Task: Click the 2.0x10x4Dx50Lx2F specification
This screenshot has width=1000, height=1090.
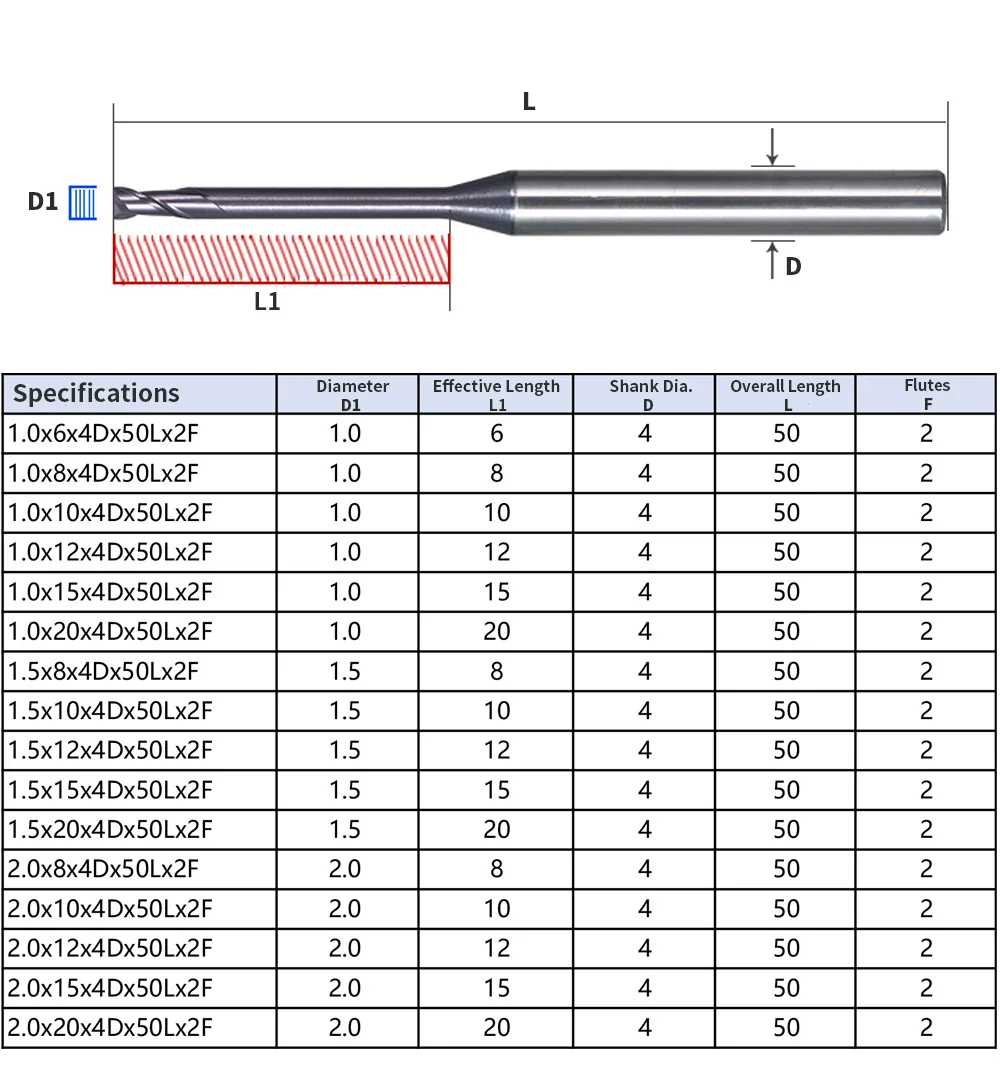Action: pyautogui.click(x=110, y=909)
